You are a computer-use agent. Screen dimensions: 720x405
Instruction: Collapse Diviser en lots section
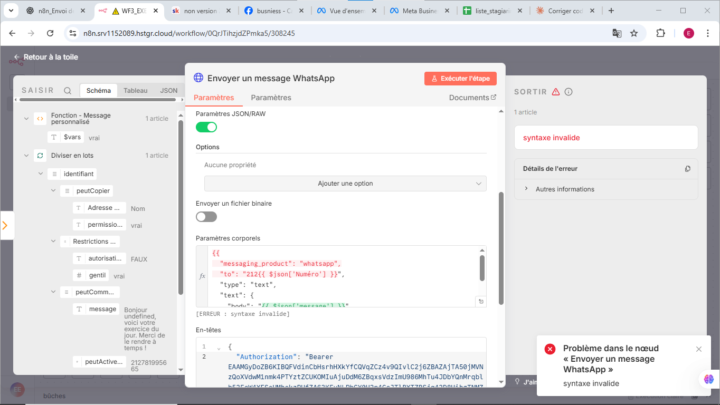click(26, 156)
